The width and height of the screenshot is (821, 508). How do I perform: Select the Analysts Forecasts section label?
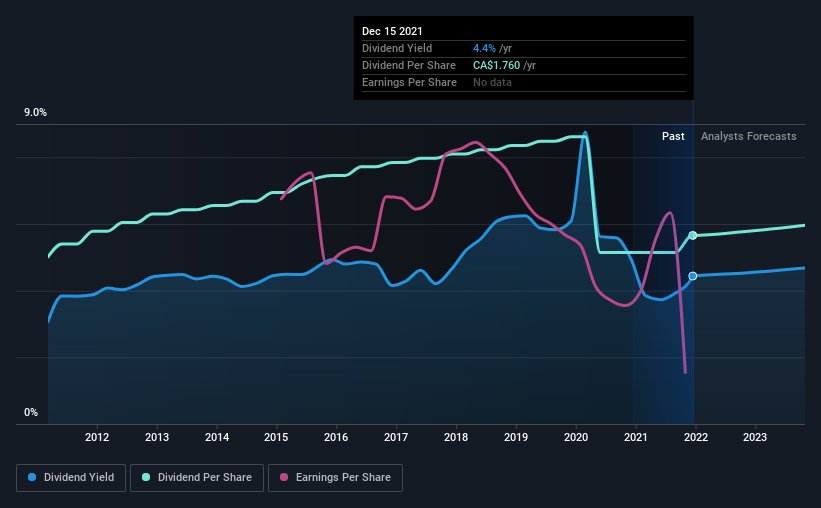(749, 136)
